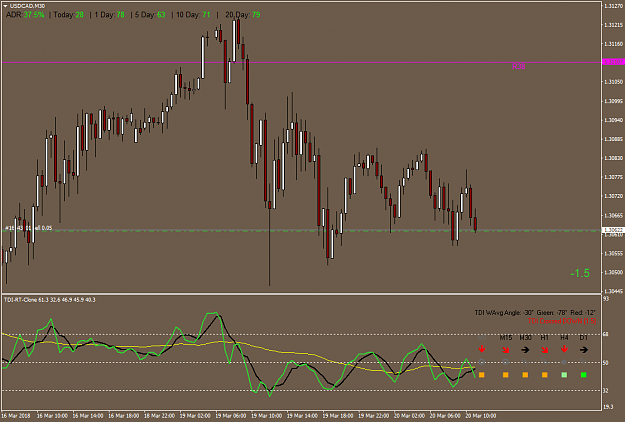Click the hollow circle in the M5 column
This screenshot has width=625, height=422.
[482, 362]
